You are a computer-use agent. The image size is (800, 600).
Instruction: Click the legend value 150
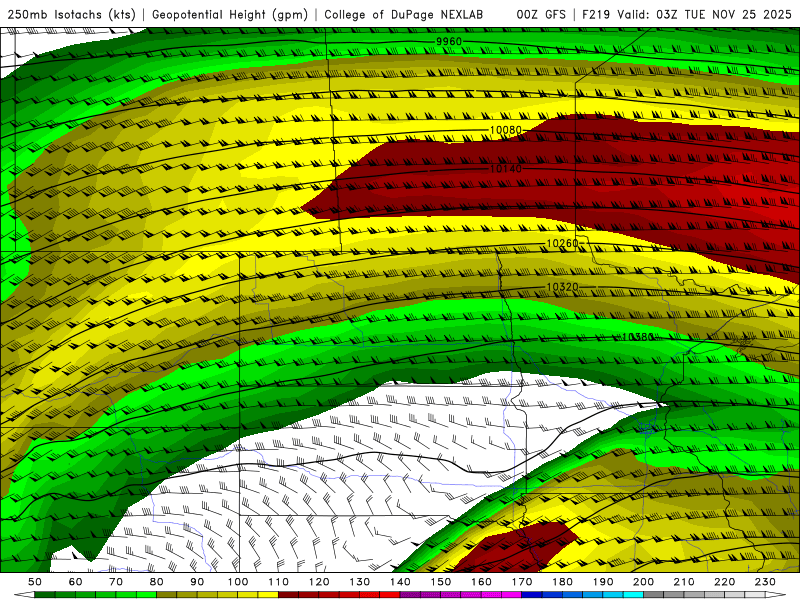pos(440,582)
